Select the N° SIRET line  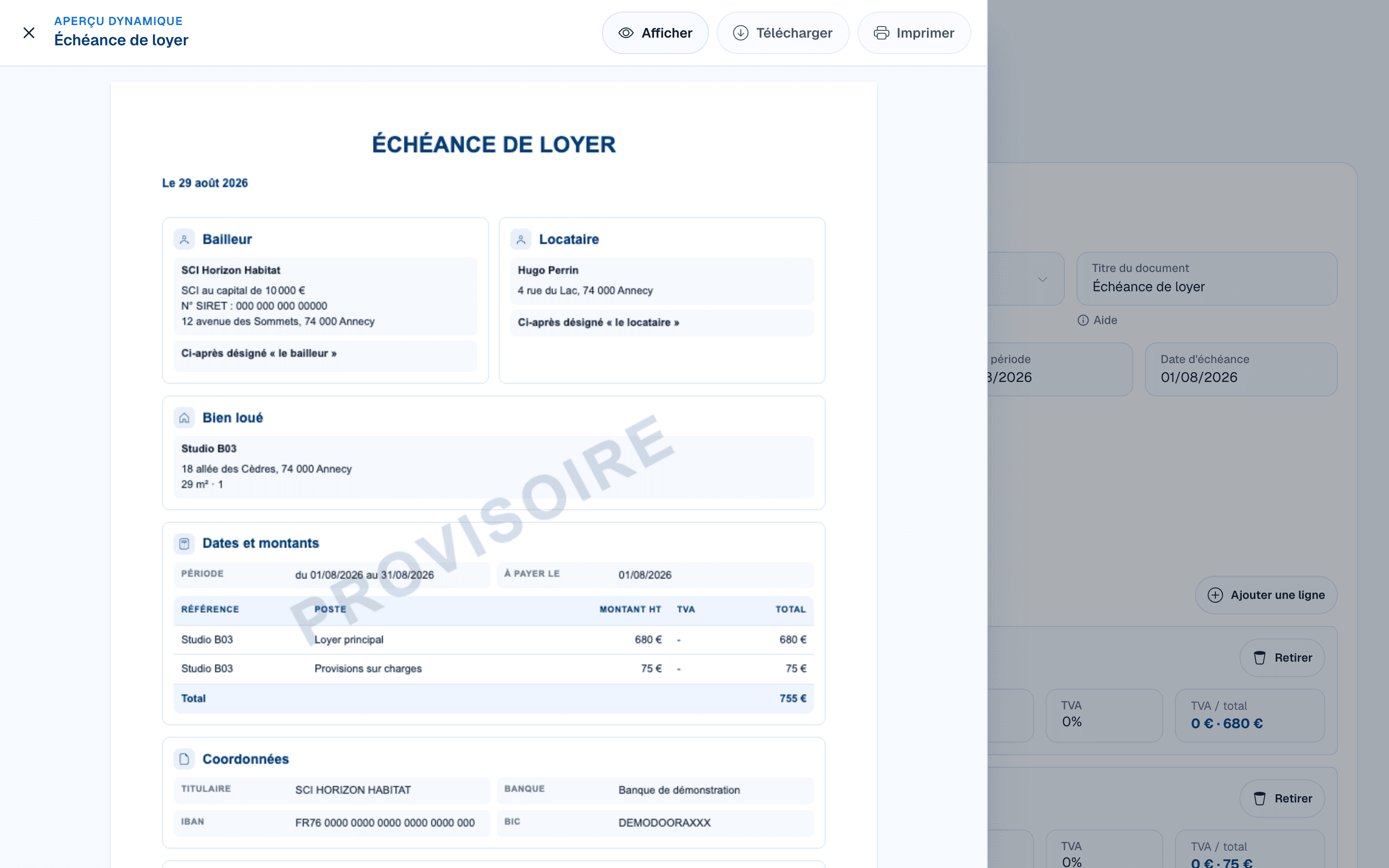(254, 306)
